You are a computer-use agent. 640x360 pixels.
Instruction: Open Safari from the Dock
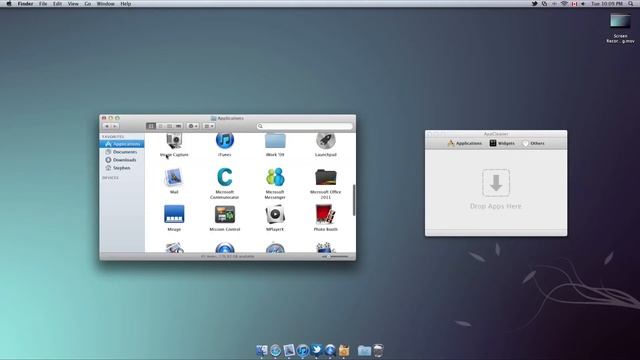tap(276, 350)
